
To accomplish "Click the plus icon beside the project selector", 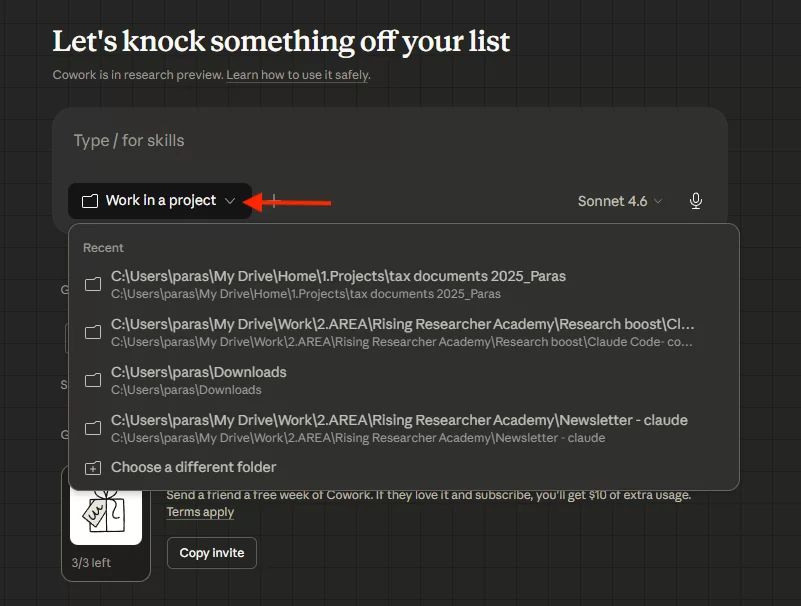I will [274, 201].
